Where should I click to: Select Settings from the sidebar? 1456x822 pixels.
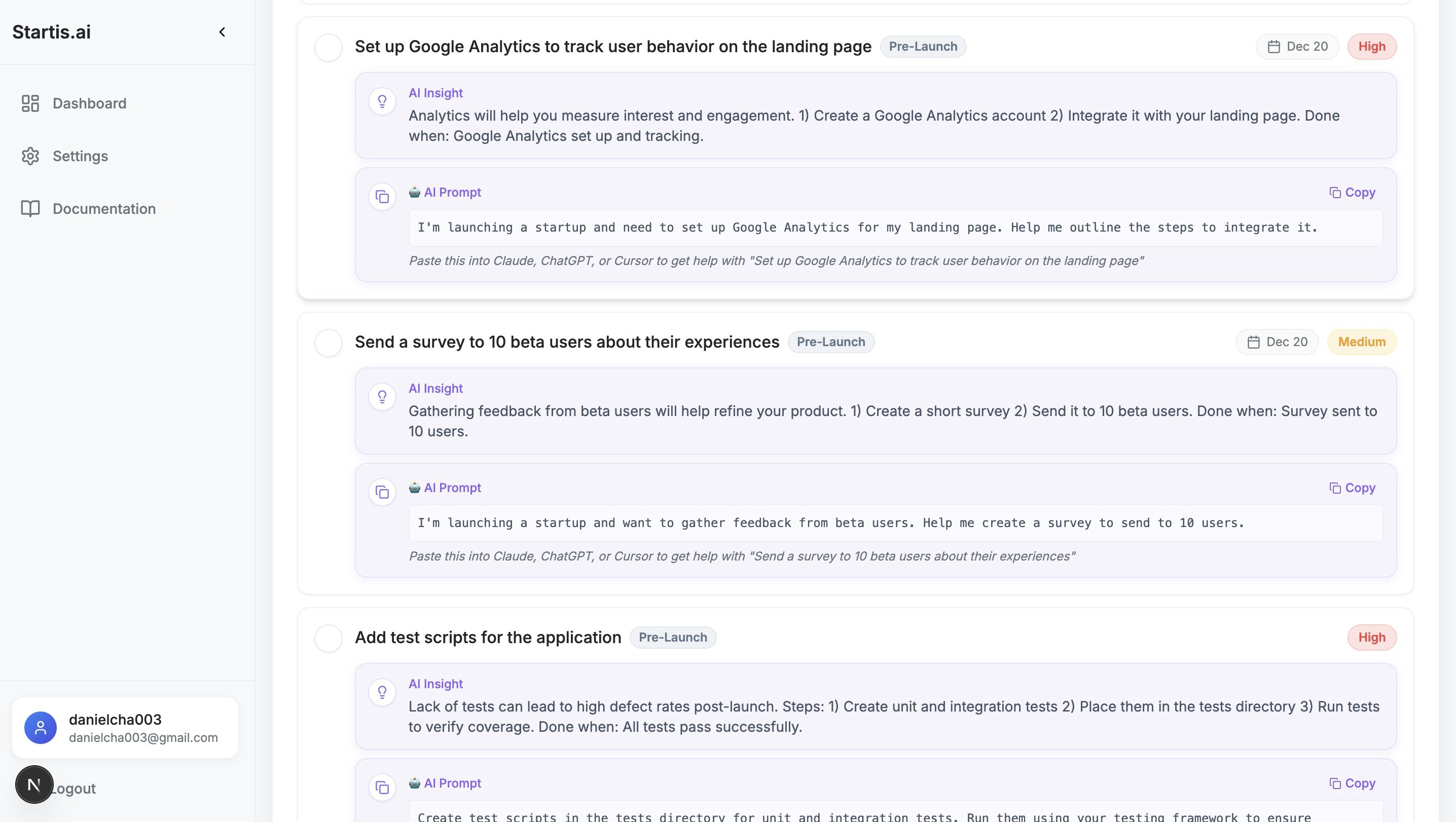80,156
